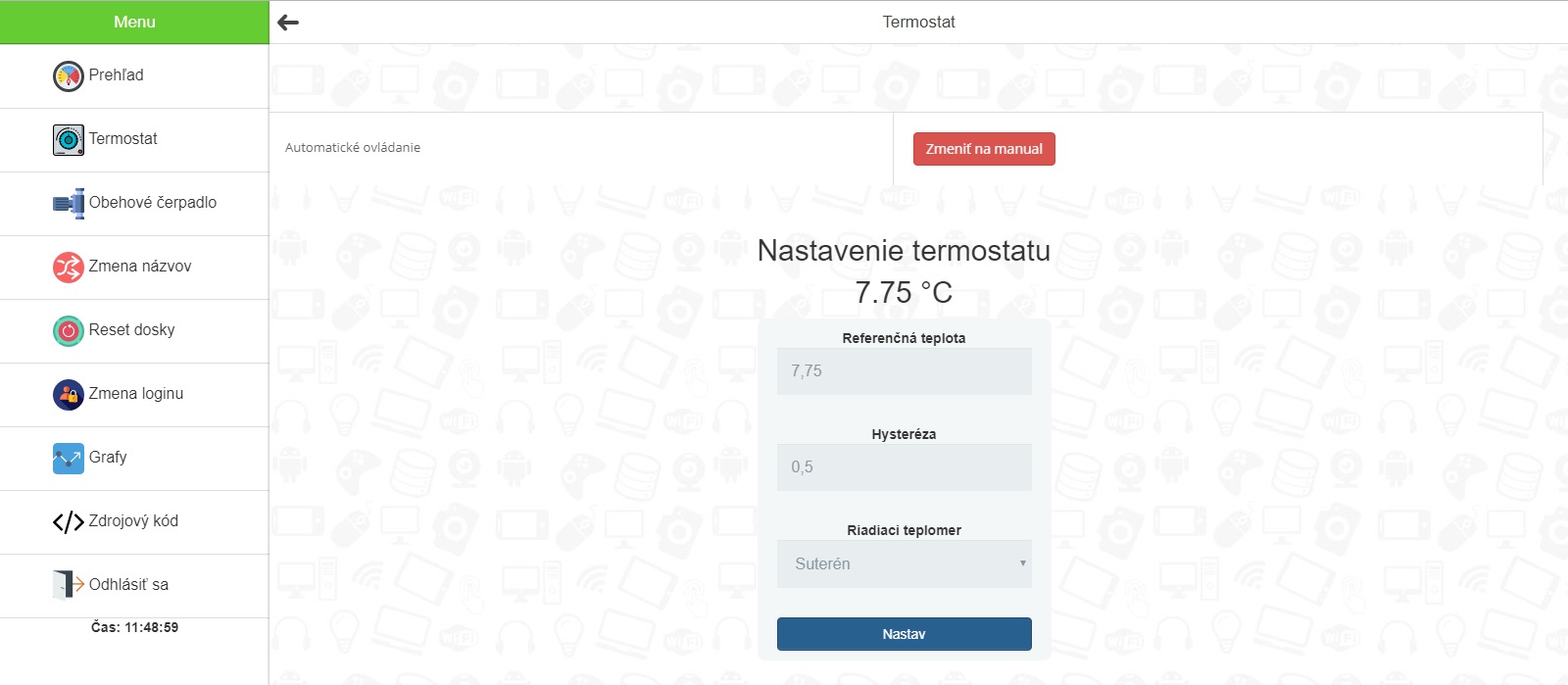Viewport: 1568px width, 685px height.
Task: Click the Grafy chart icon
Action: click(x=68, y=459)
